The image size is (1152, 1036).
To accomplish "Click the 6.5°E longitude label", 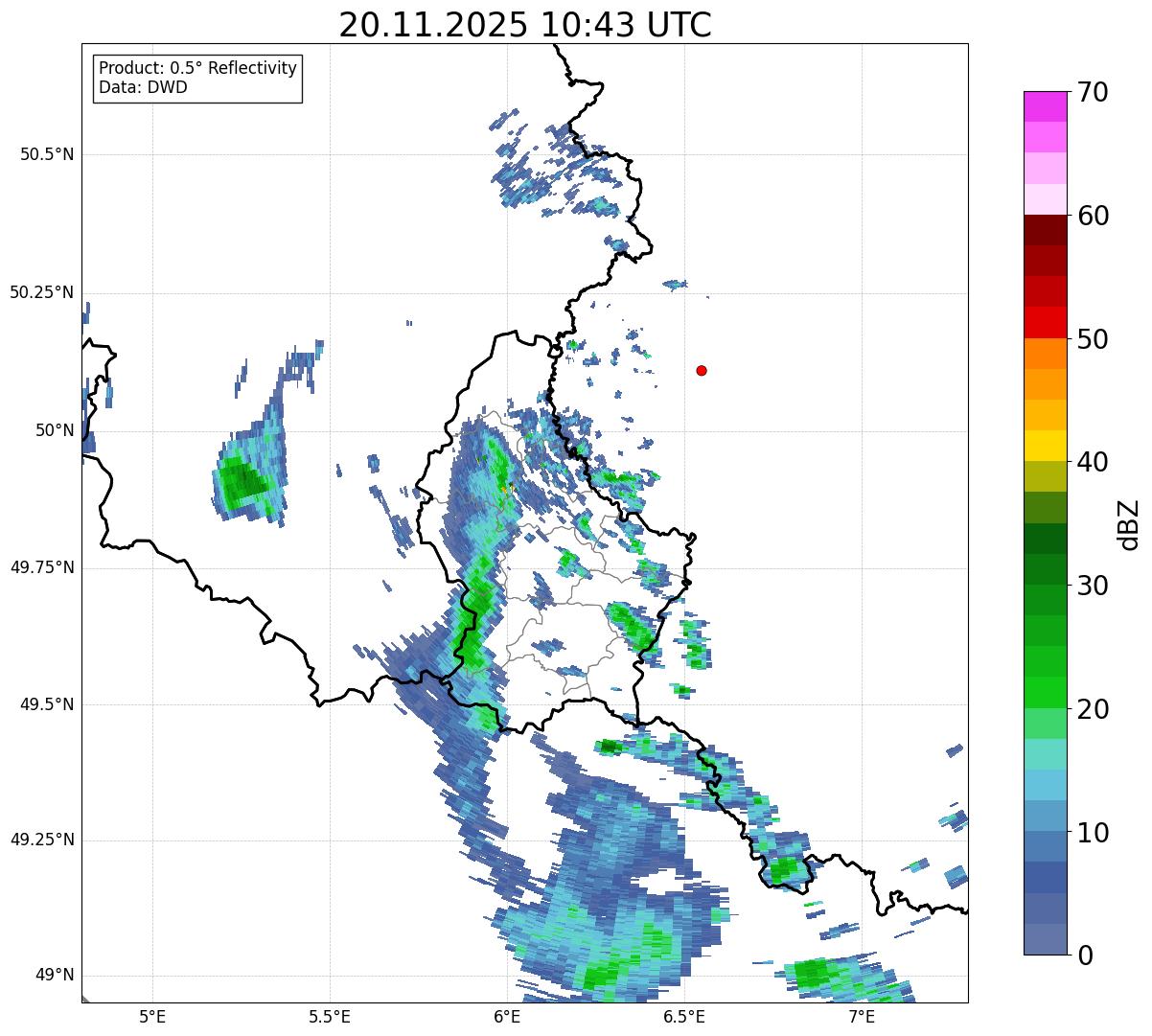I will tap(684, 1017).
